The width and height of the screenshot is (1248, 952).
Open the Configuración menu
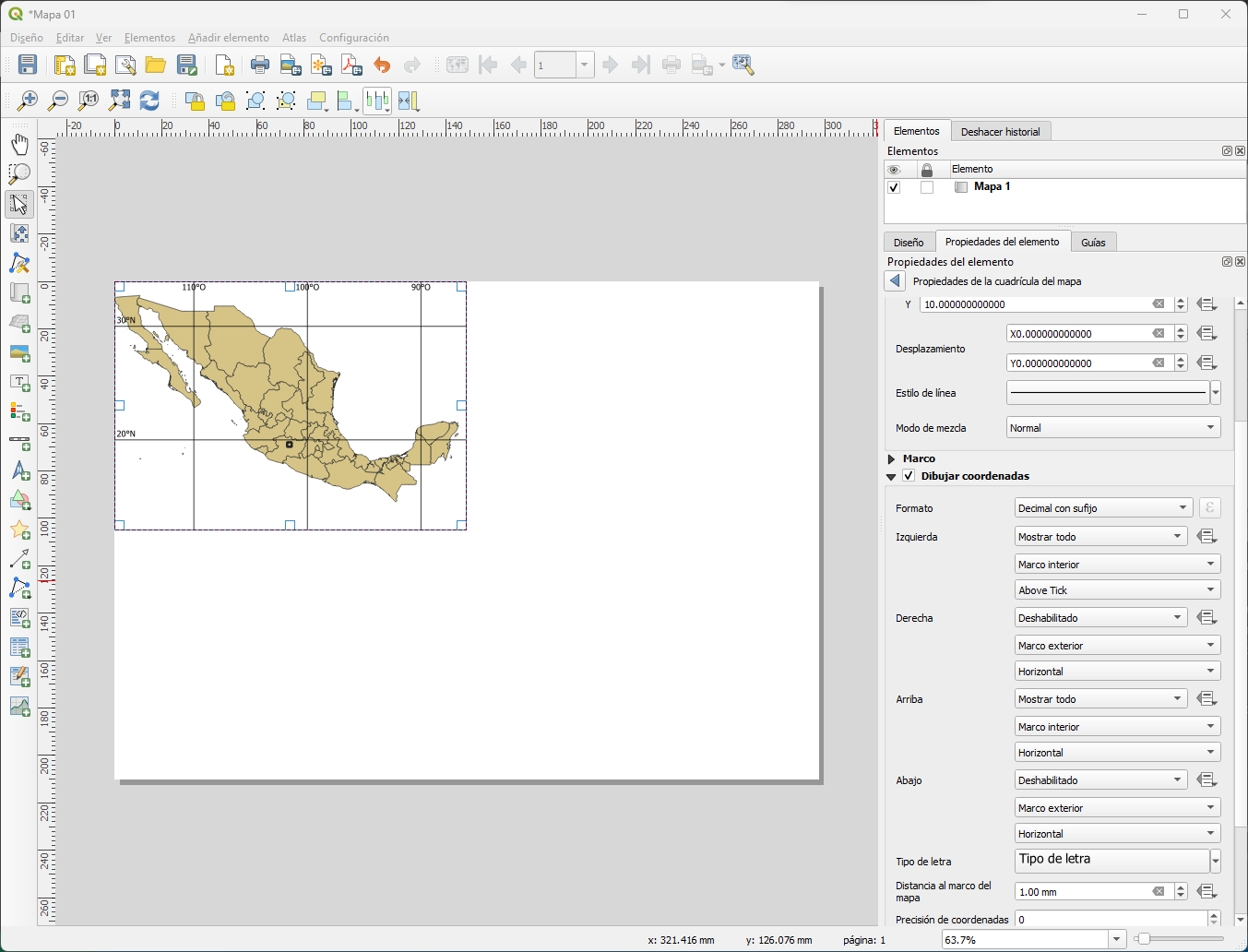pyautogui.click(x=354, y=38)
